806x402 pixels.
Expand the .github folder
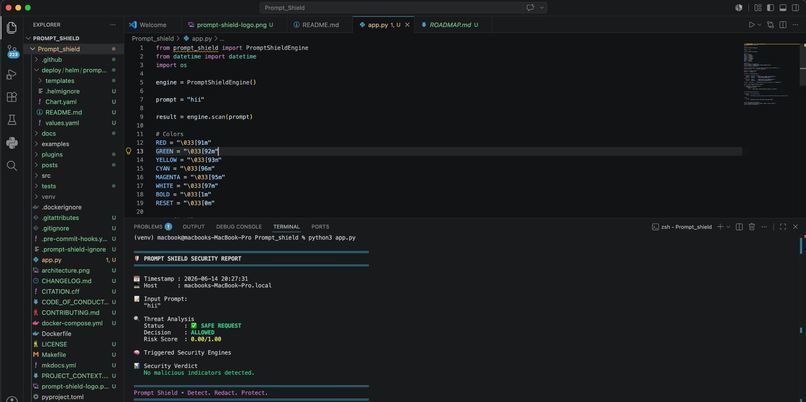[x=72, y=60]
